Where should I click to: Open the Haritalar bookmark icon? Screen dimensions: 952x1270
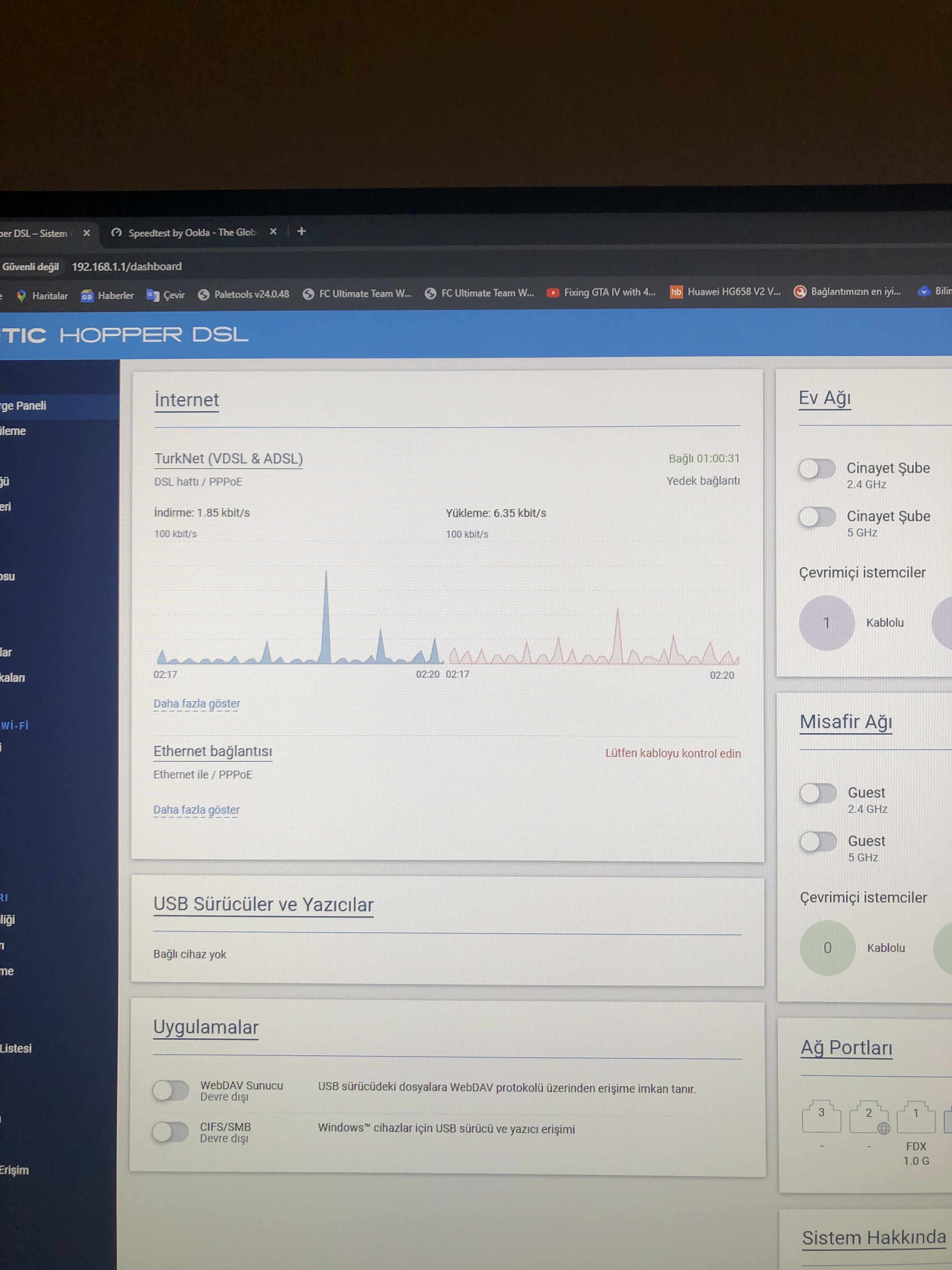22,296
